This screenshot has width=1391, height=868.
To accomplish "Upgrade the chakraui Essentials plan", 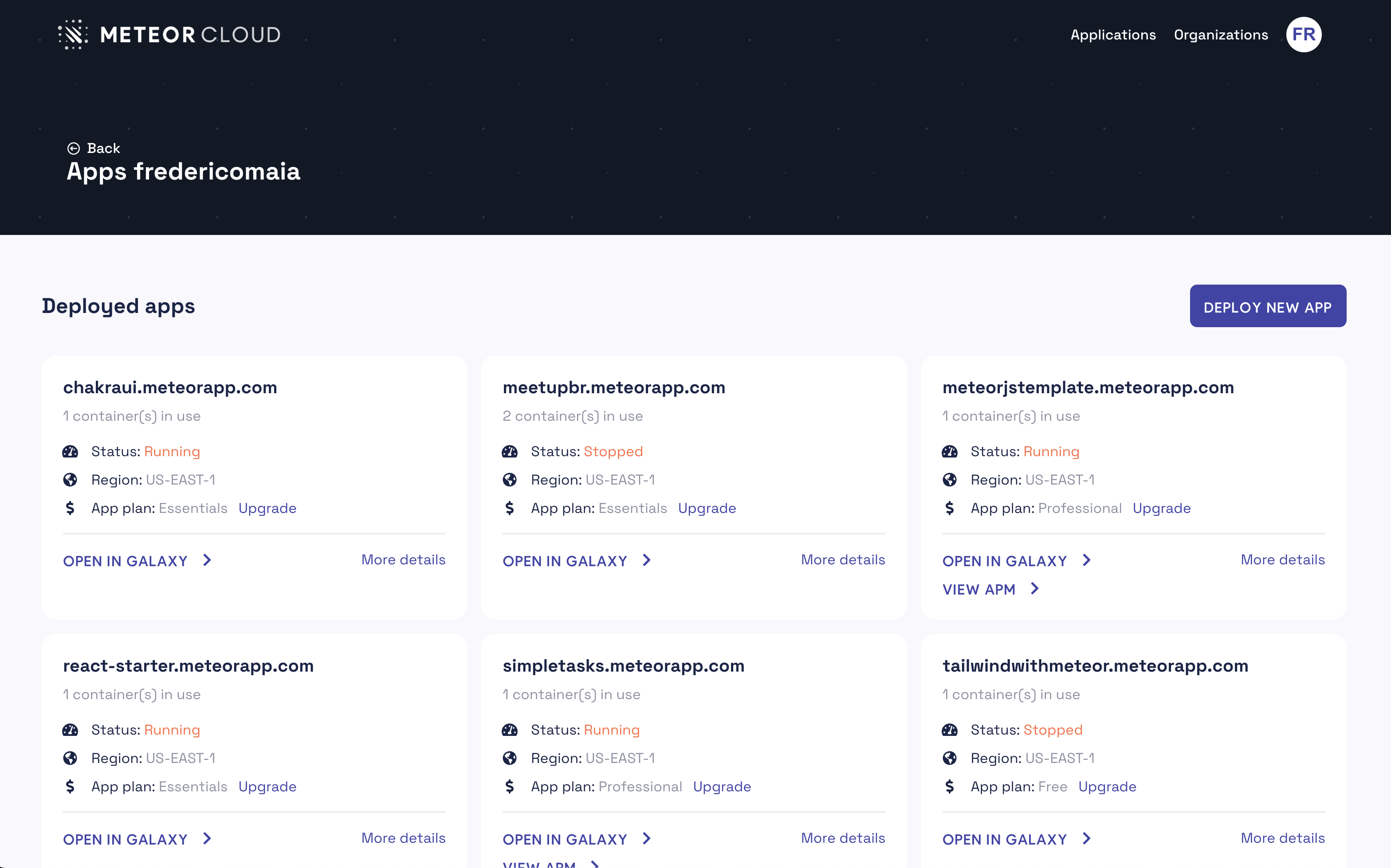I will (267, 508).
